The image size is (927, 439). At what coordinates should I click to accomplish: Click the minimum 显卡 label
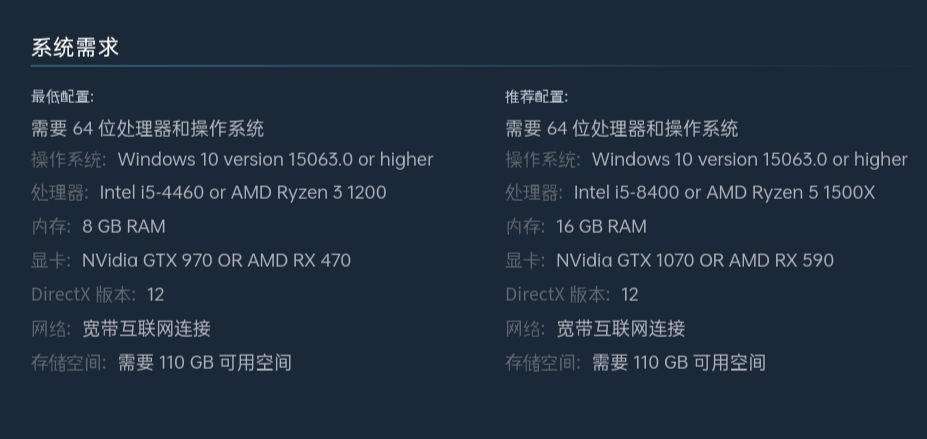pos(50,260)
